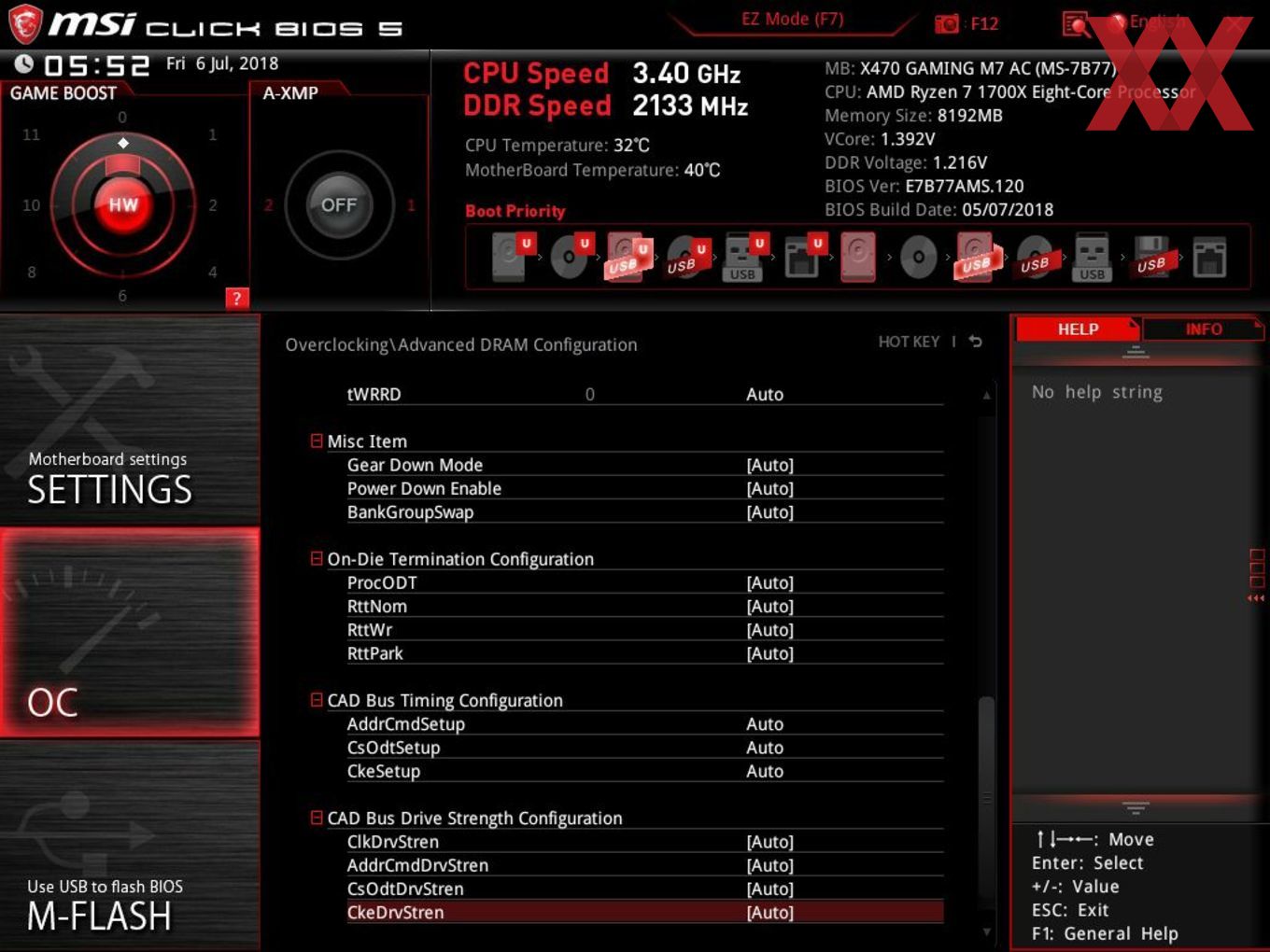Screen dimensions: 1270x952
Task: Switch to the INFO tab
Action: (x=1203, y=329)
